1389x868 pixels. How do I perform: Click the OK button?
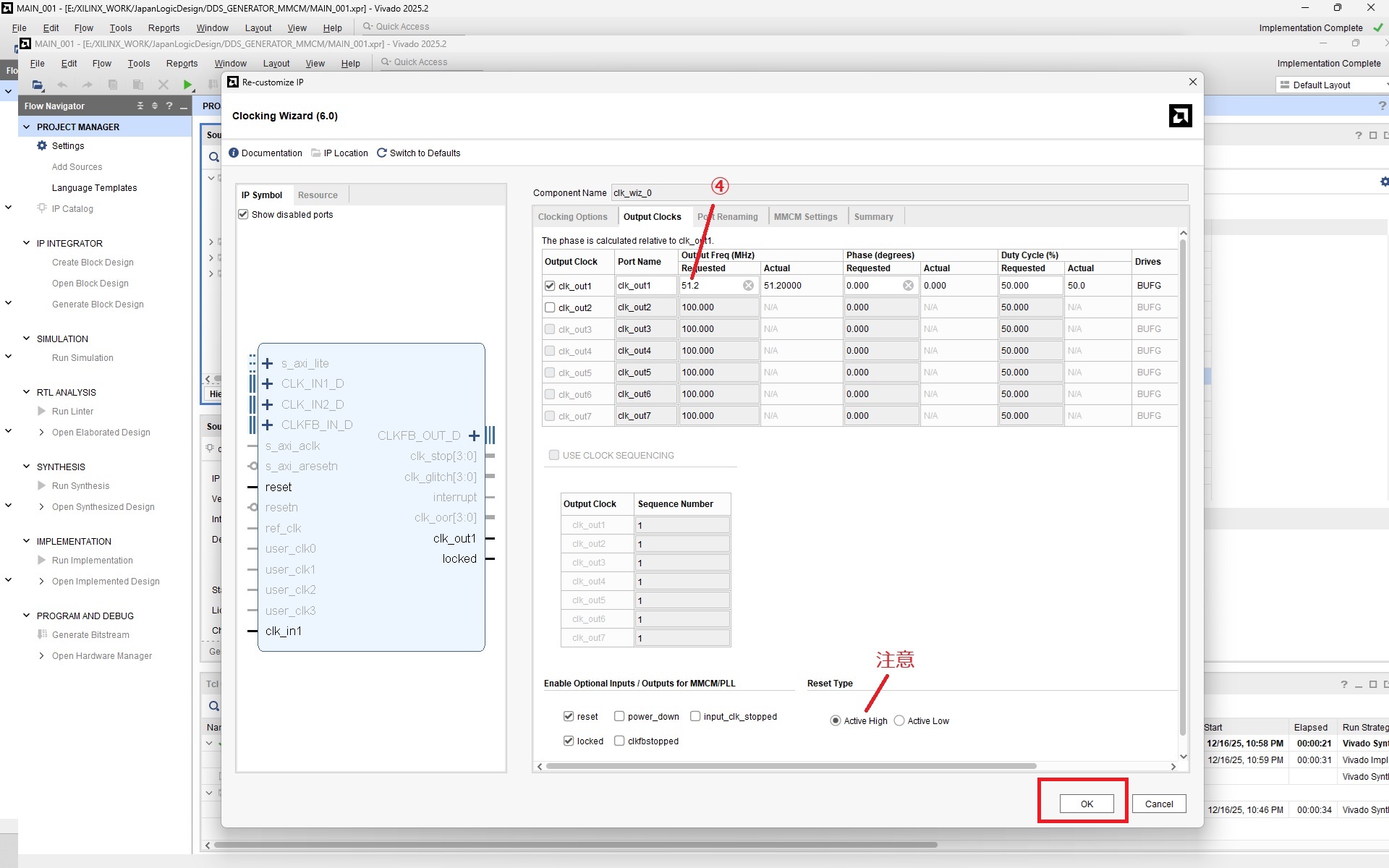tap(1086, 804)
